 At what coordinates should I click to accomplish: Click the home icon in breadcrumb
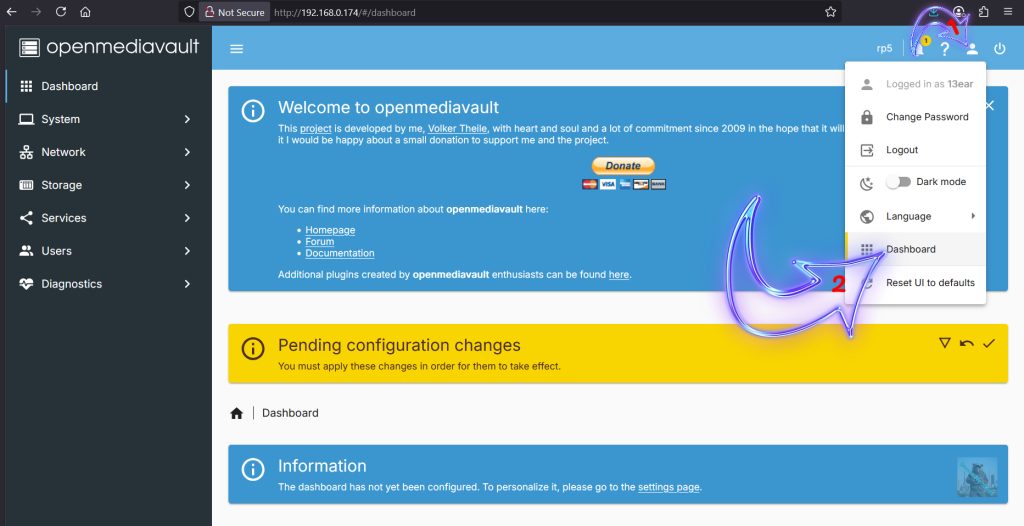(x=237, y=413)
